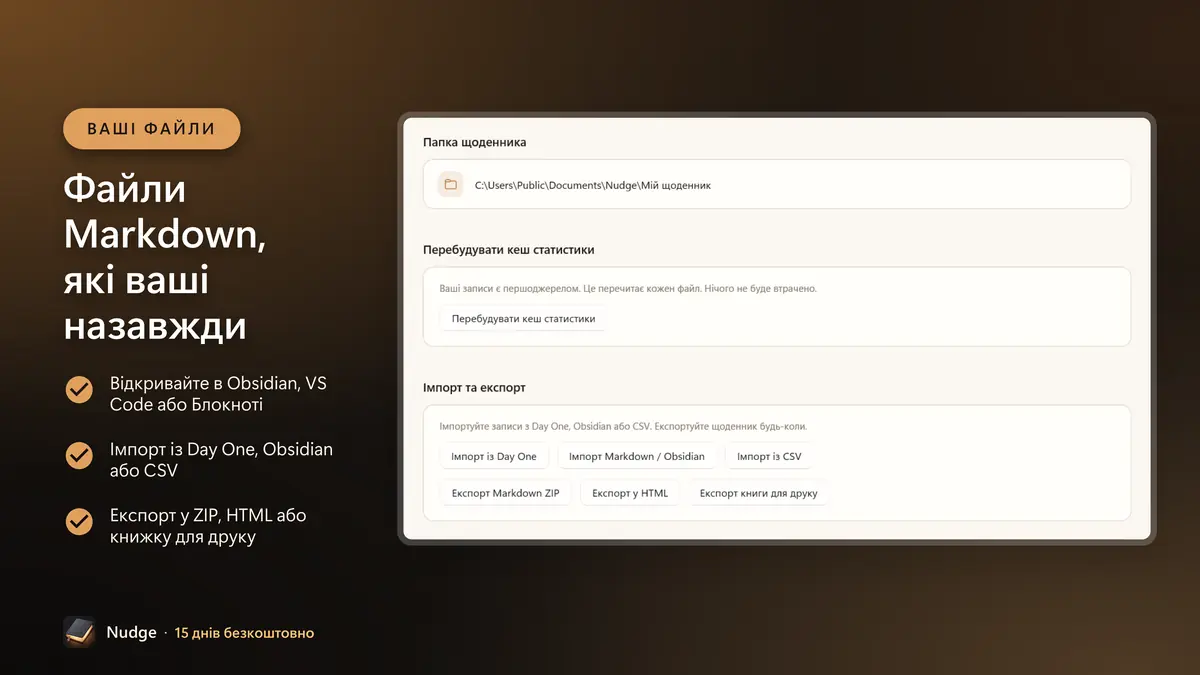Click the 'Папка щоденника' heading
Viewport: 1200px width, 675px height.
(475, 142)
